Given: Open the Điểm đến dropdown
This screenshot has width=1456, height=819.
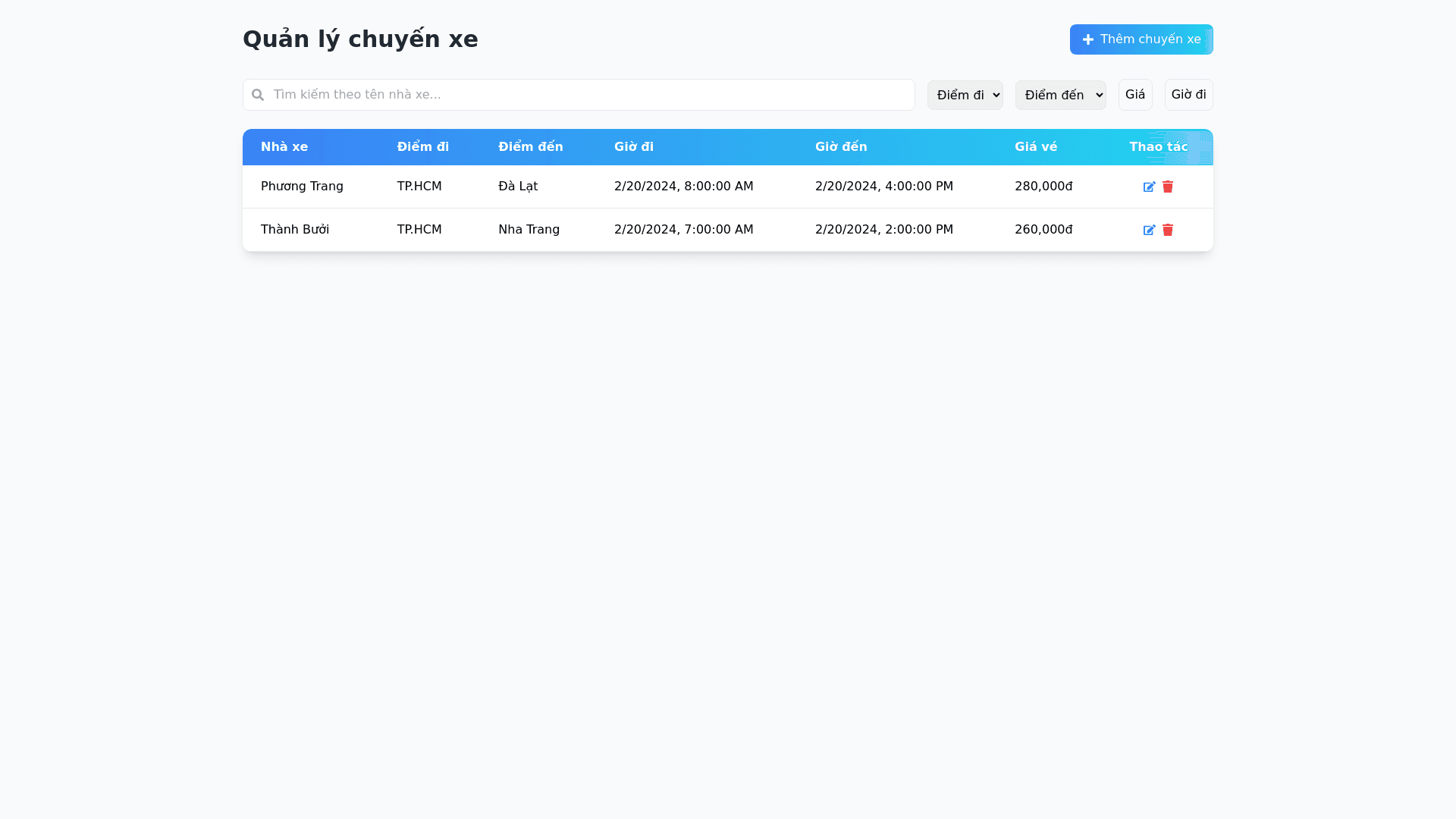Looking at the screenshot, I should point(1060,95).
